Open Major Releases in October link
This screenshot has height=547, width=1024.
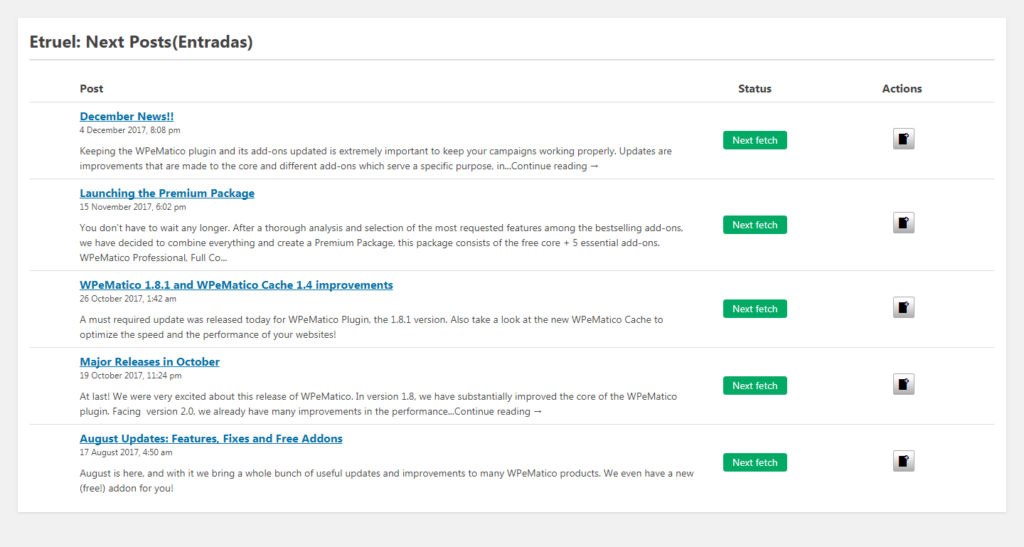150,362
